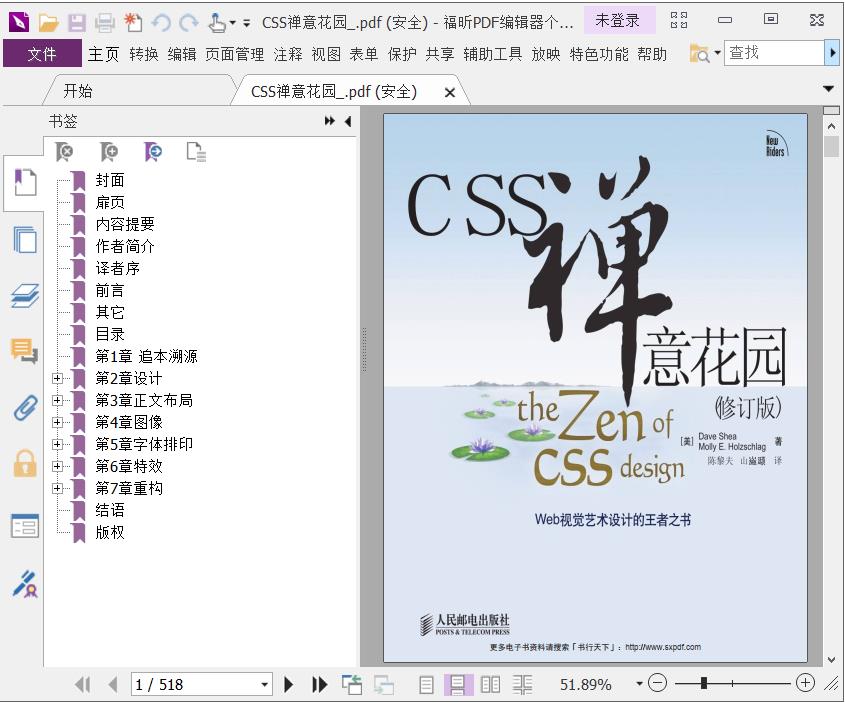Click the folder search icon beside the find box
The image size is (845, 703).
point(700,53)
